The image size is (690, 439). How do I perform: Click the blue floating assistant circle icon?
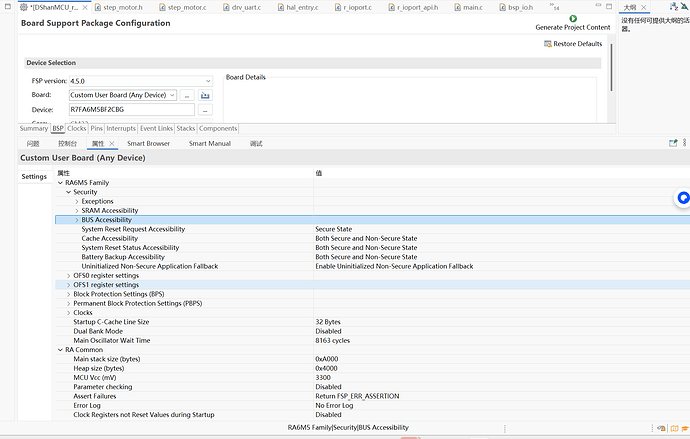click(683, 198)
